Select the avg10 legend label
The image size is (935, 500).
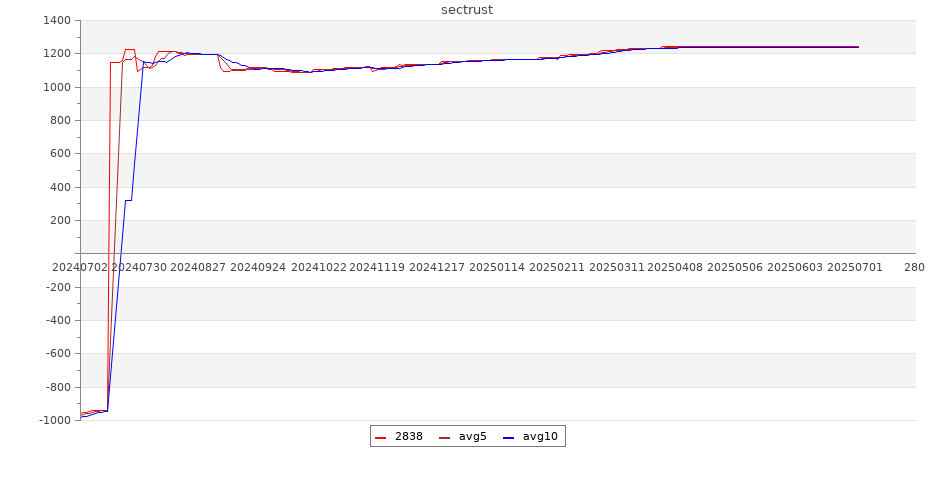tap(540, 437)
